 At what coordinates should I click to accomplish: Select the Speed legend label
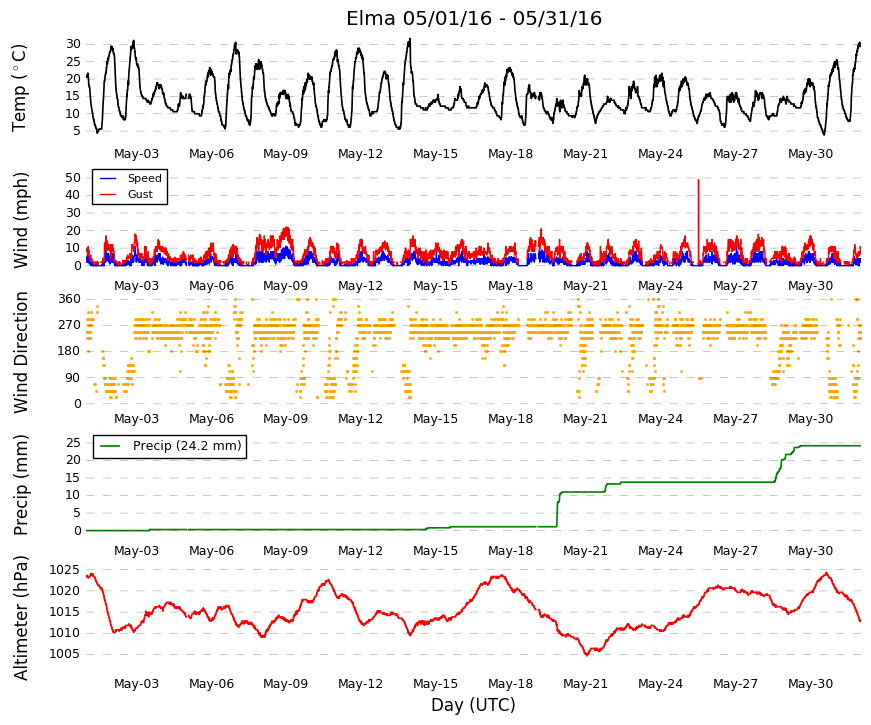pyautogui.click(x=144, y=178)
